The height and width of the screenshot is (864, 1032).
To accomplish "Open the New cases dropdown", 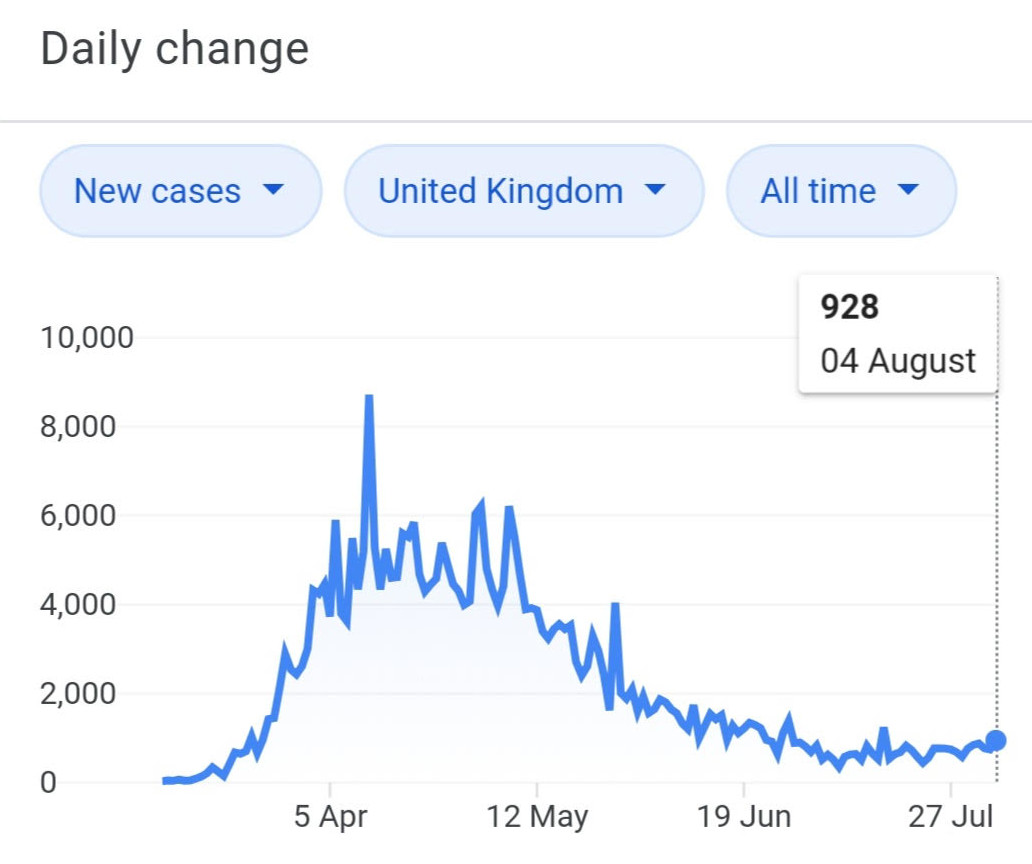I will pos(180,191).
